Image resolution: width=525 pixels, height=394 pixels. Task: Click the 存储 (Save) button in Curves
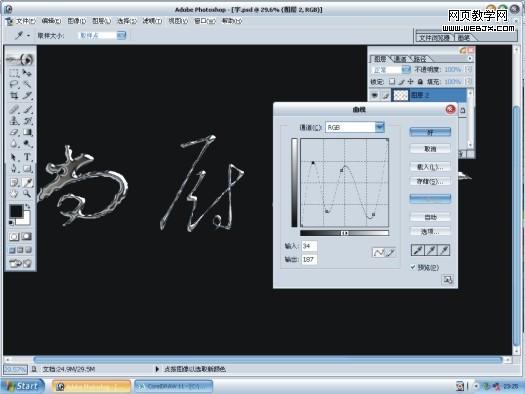click(x=430, y=181)
